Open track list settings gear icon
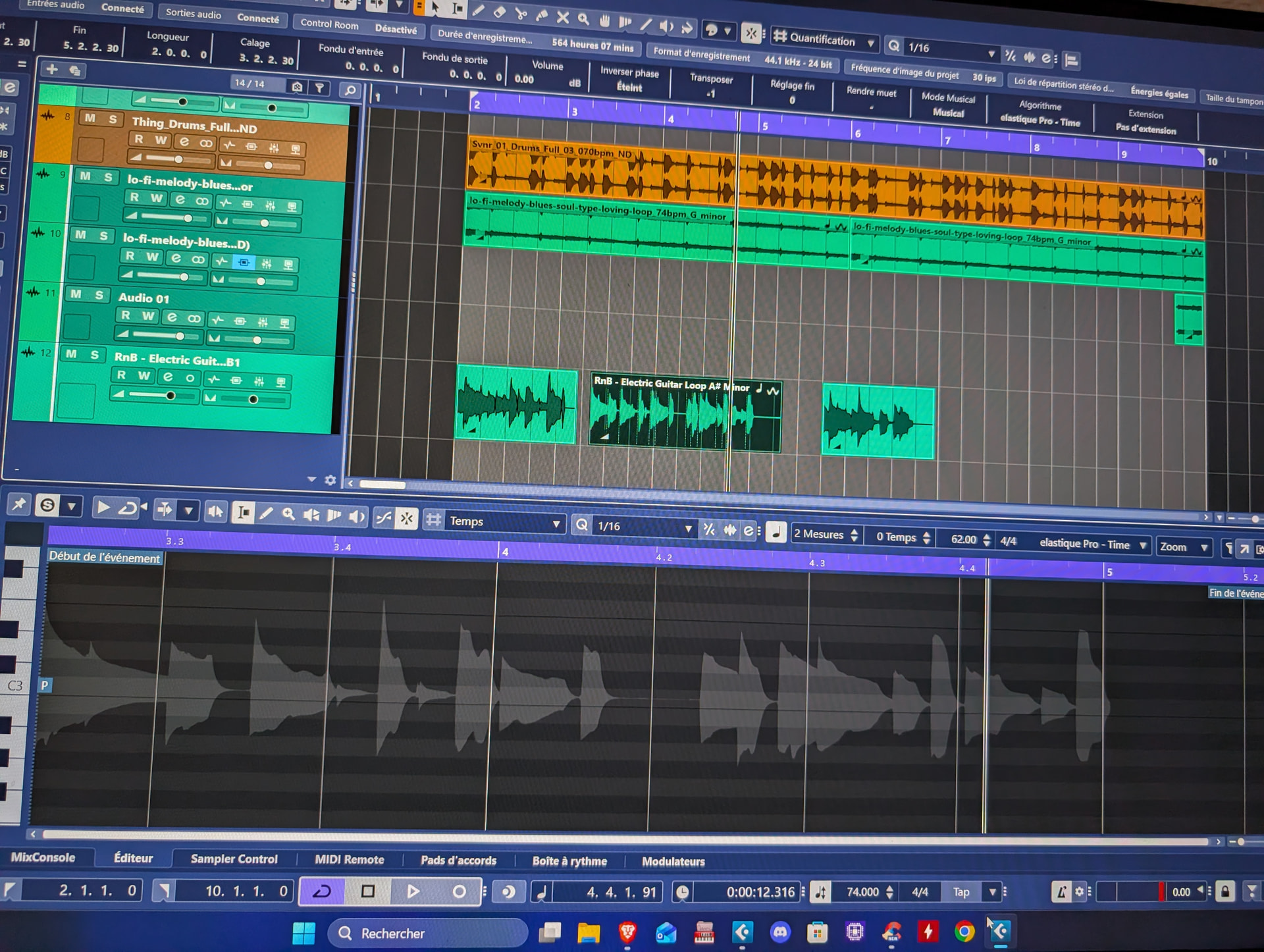Screen dimensions: 1264x952 coord(330,481)
